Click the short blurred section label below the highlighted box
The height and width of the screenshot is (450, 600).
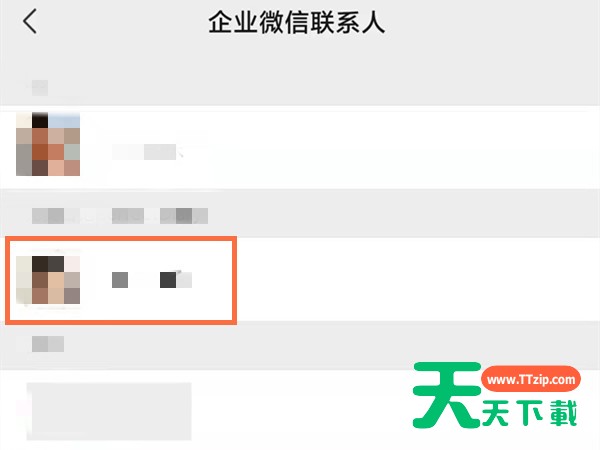[x=48, y=344]
